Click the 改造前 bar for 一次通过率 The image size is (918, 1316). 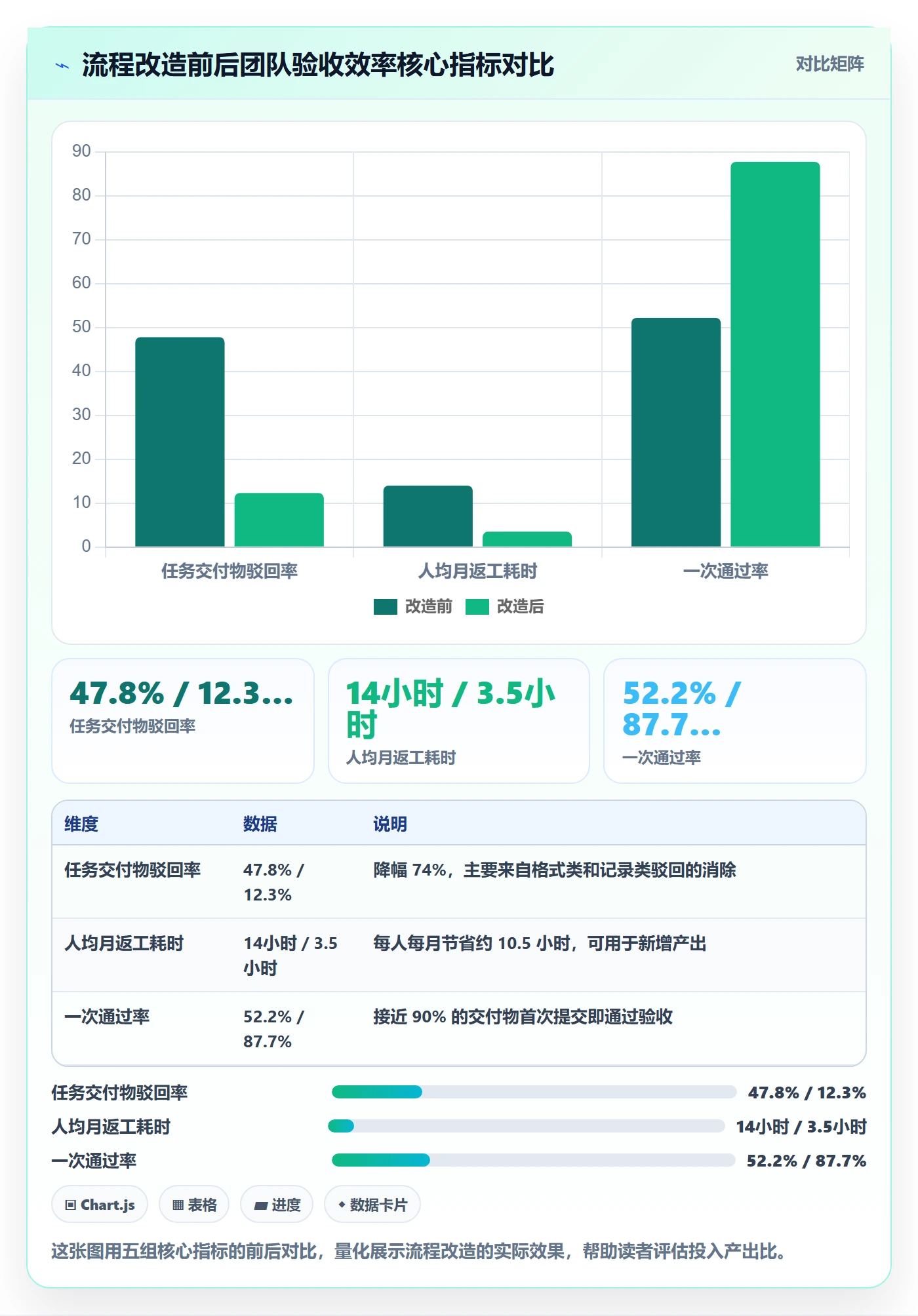(x=676, y=432)
